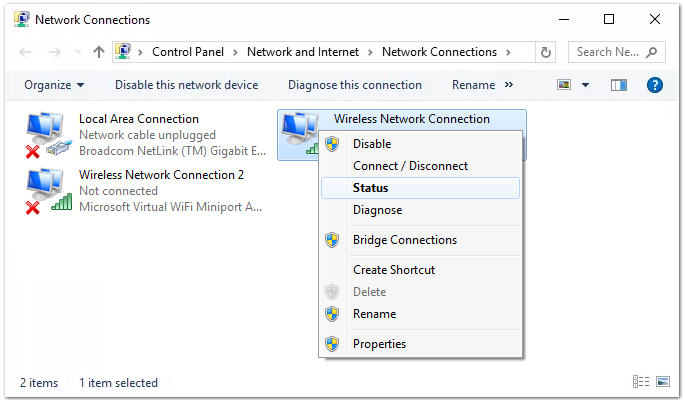This screenshot has width=685, height=400.
Task: Click the Help question mark icon
Action: point(655,85)
